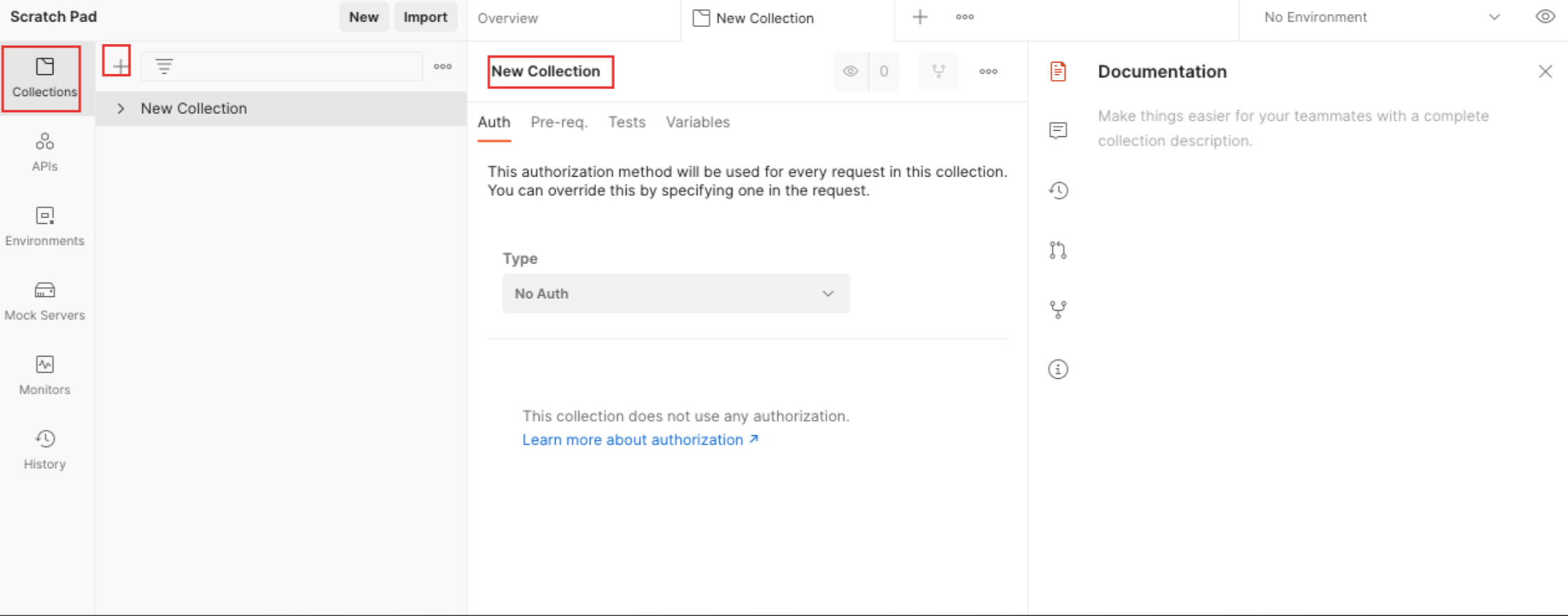Switch to the Pre-req. tab
The width and height of the screenshot is (1568, 616).
click(x=559, y=122)
